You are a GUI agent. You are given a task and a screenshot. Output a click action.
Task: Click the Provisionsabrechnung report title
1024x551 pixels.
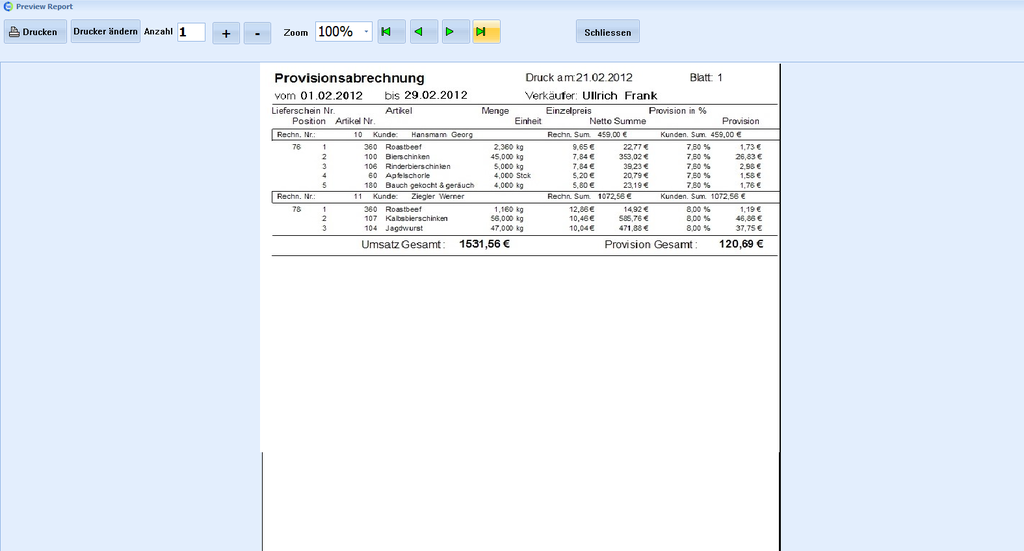pos(349,78)
